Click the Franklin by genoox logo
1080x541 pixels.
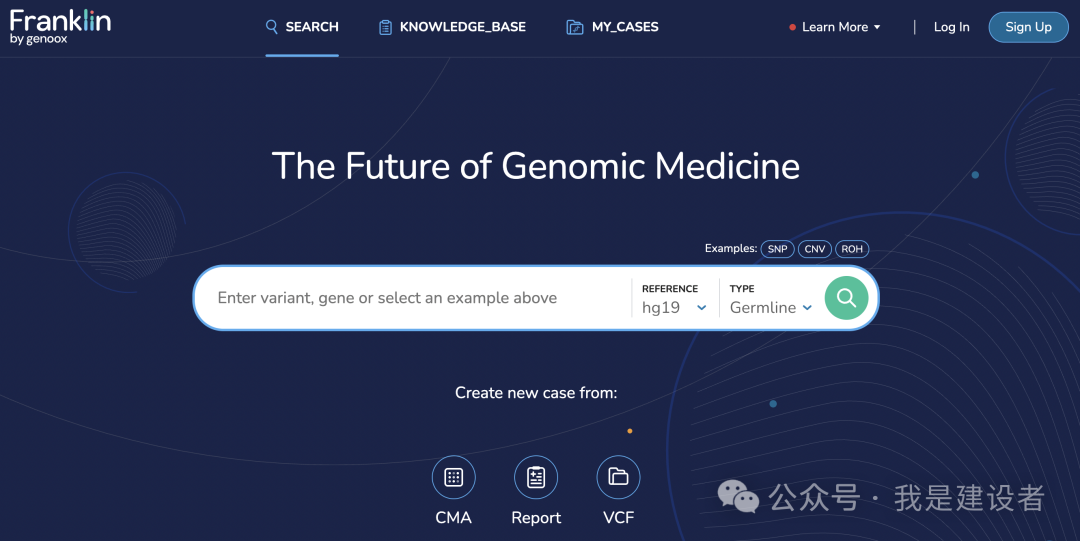(60, 27)
